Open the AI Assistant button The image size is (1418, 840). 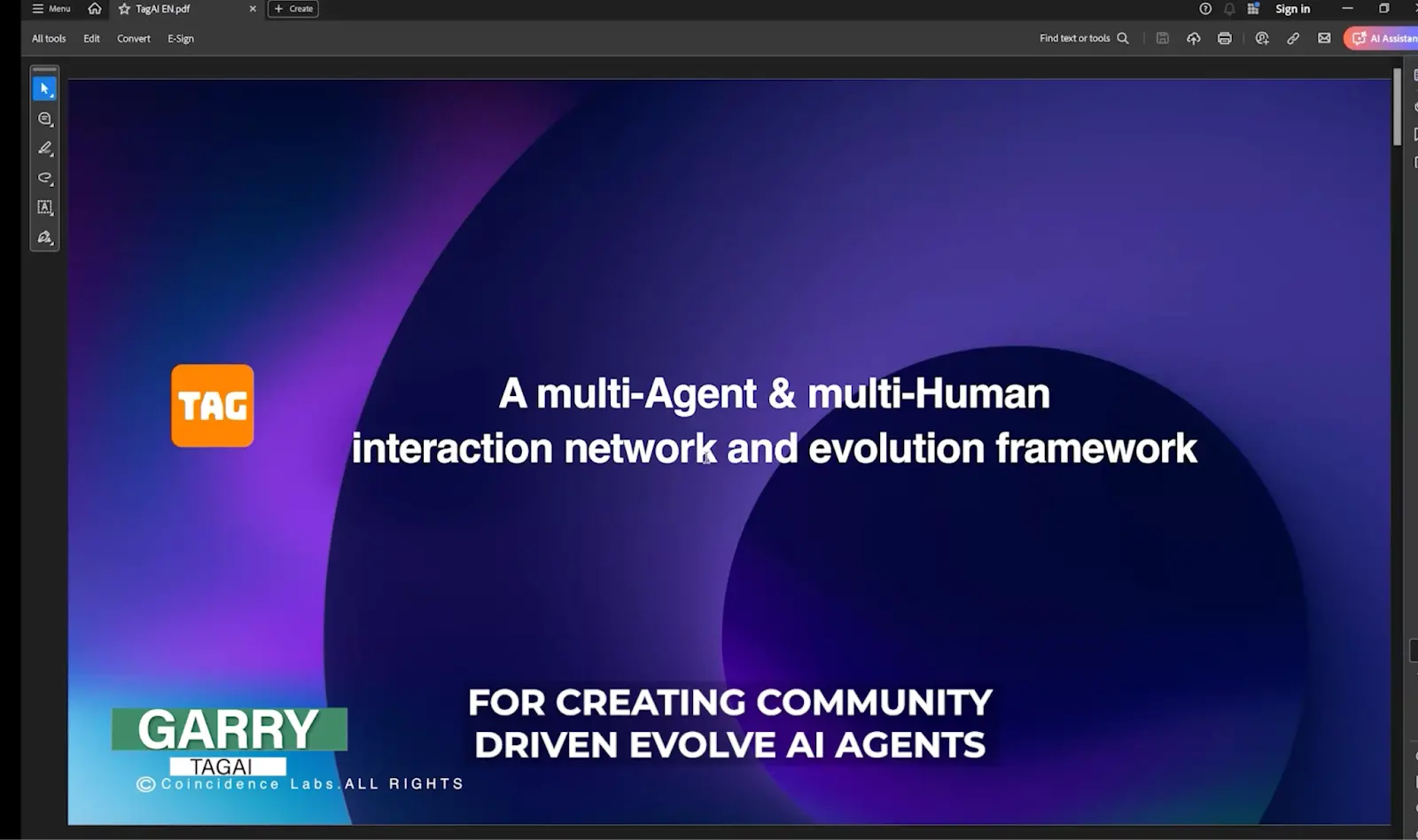click(1383, 38)
